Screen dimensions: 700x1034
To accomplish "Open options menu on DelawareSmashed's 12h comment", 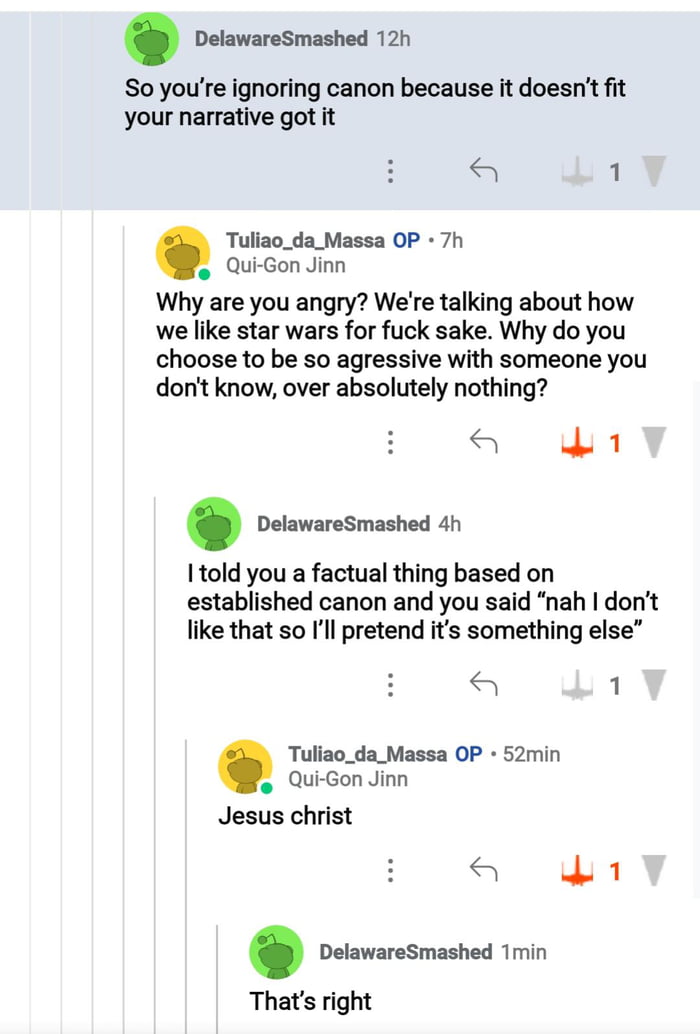I will pyautogui.click(x=390, y=172).
